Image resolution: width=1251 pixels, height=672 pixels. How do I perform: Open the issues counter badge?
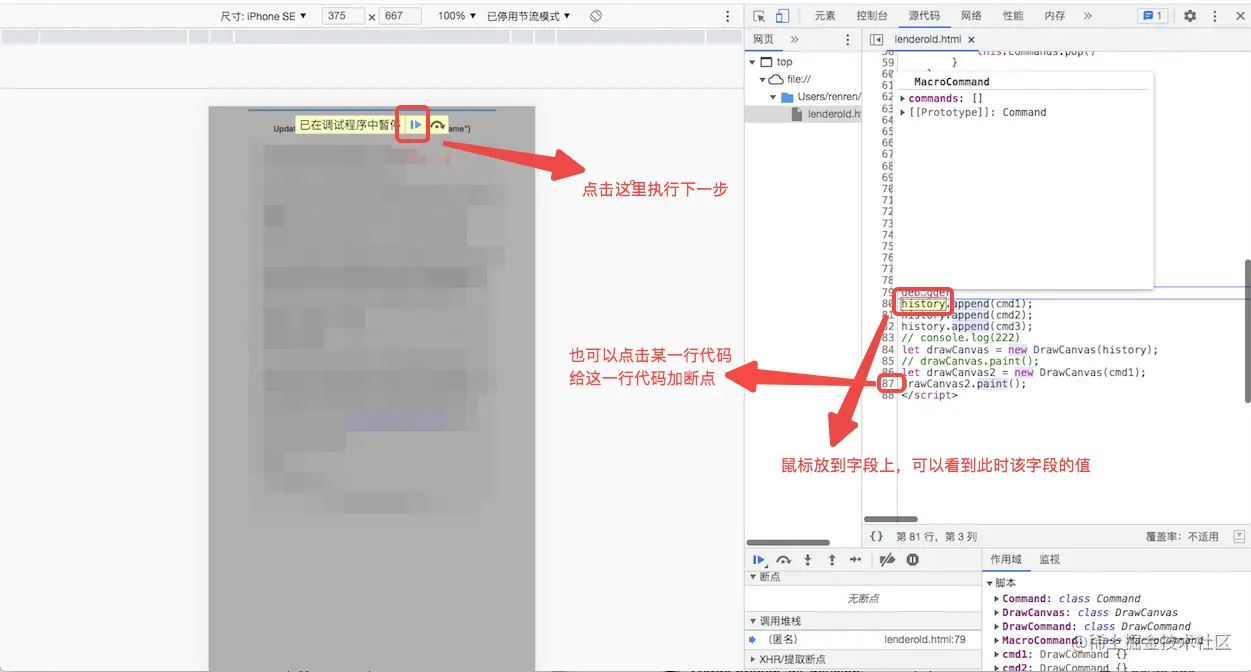1152,16
